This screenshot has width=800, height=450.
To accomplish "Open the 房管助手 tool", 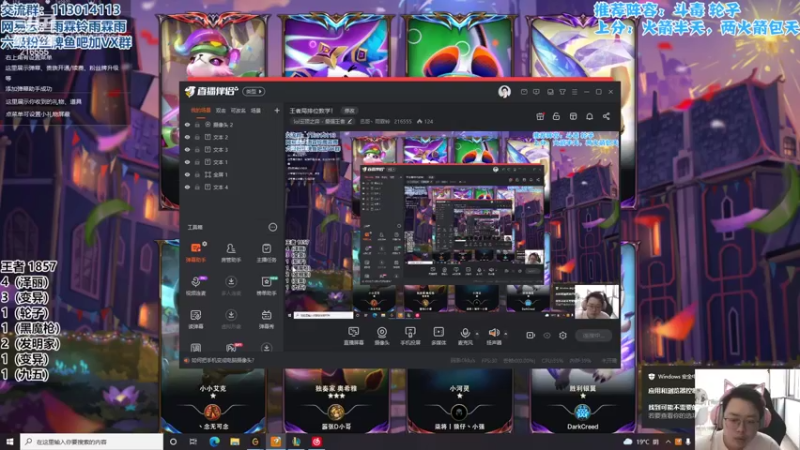I will [x=231, y=253].
